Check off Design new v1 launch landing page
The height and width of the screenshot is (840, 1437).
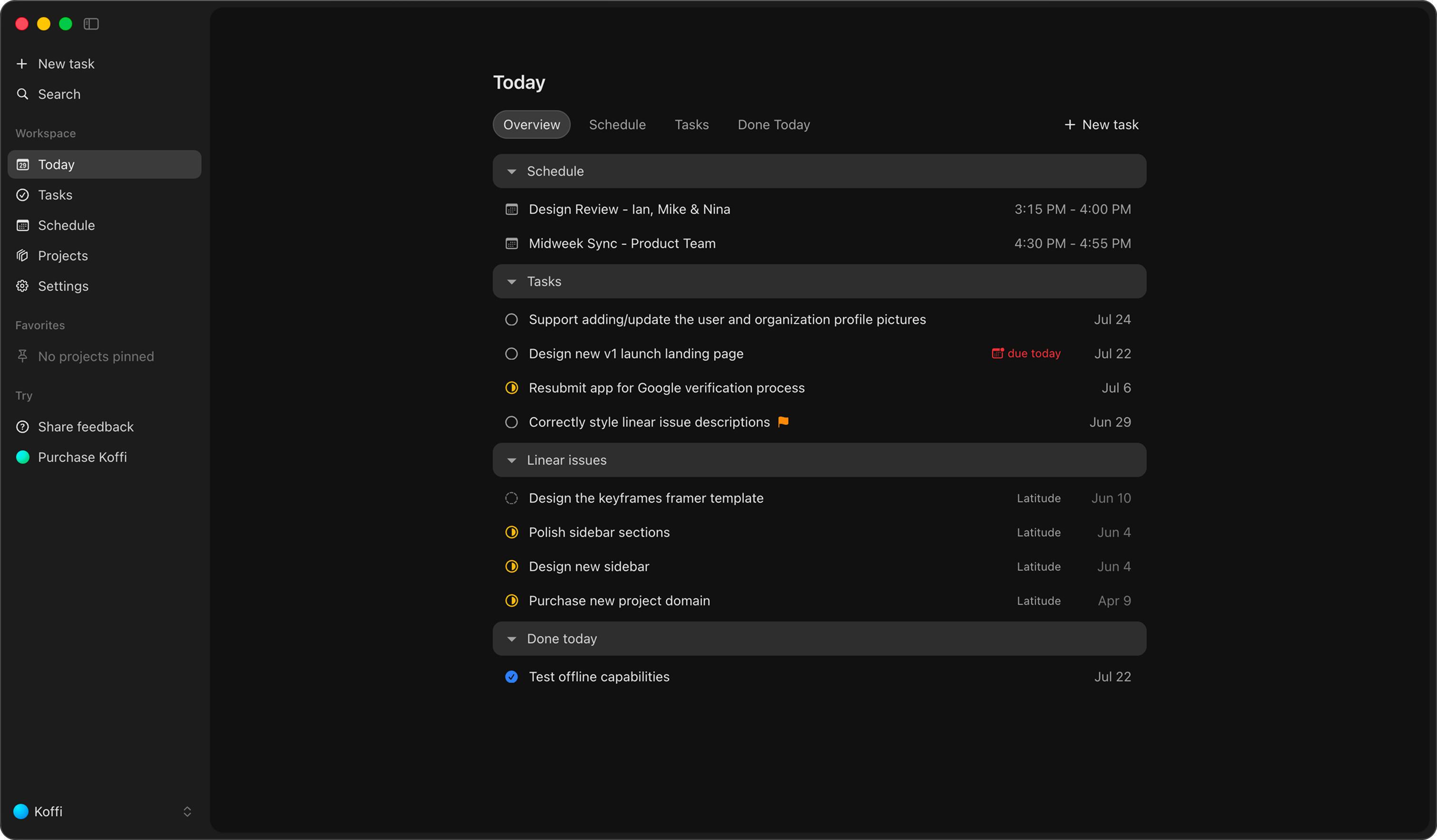tap(511, 353)
